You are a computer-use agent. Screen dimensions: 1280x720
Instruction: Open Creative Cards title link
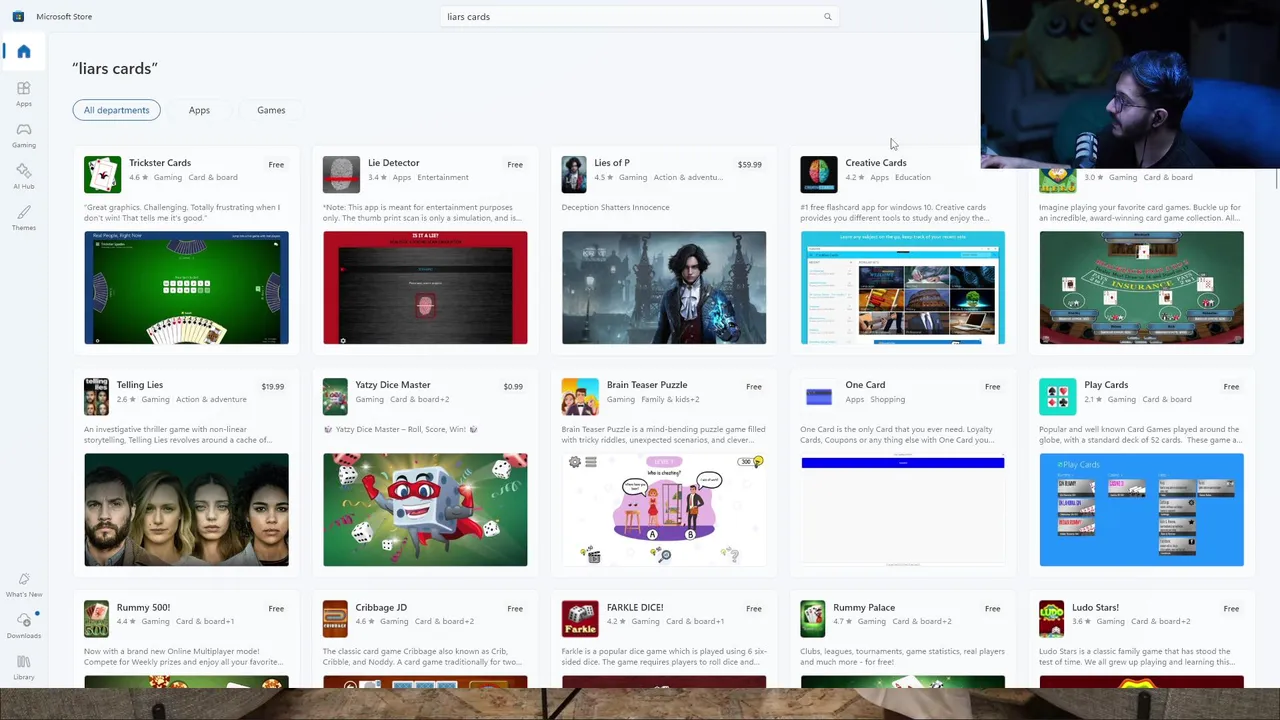pyautogui.click(x=876, y=163)
